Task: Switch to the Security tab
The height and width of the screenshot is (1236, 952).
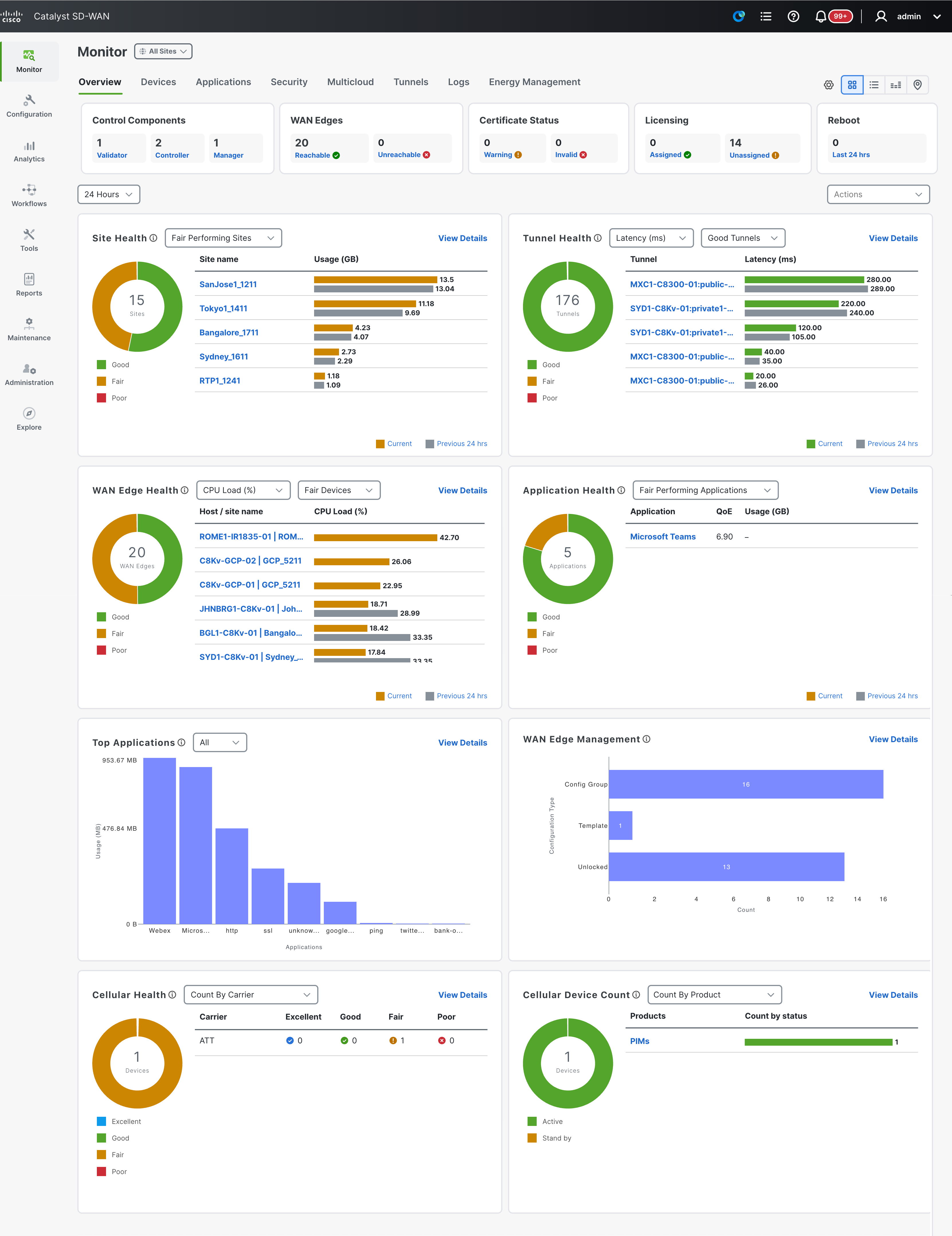Action: pos(289,82)
